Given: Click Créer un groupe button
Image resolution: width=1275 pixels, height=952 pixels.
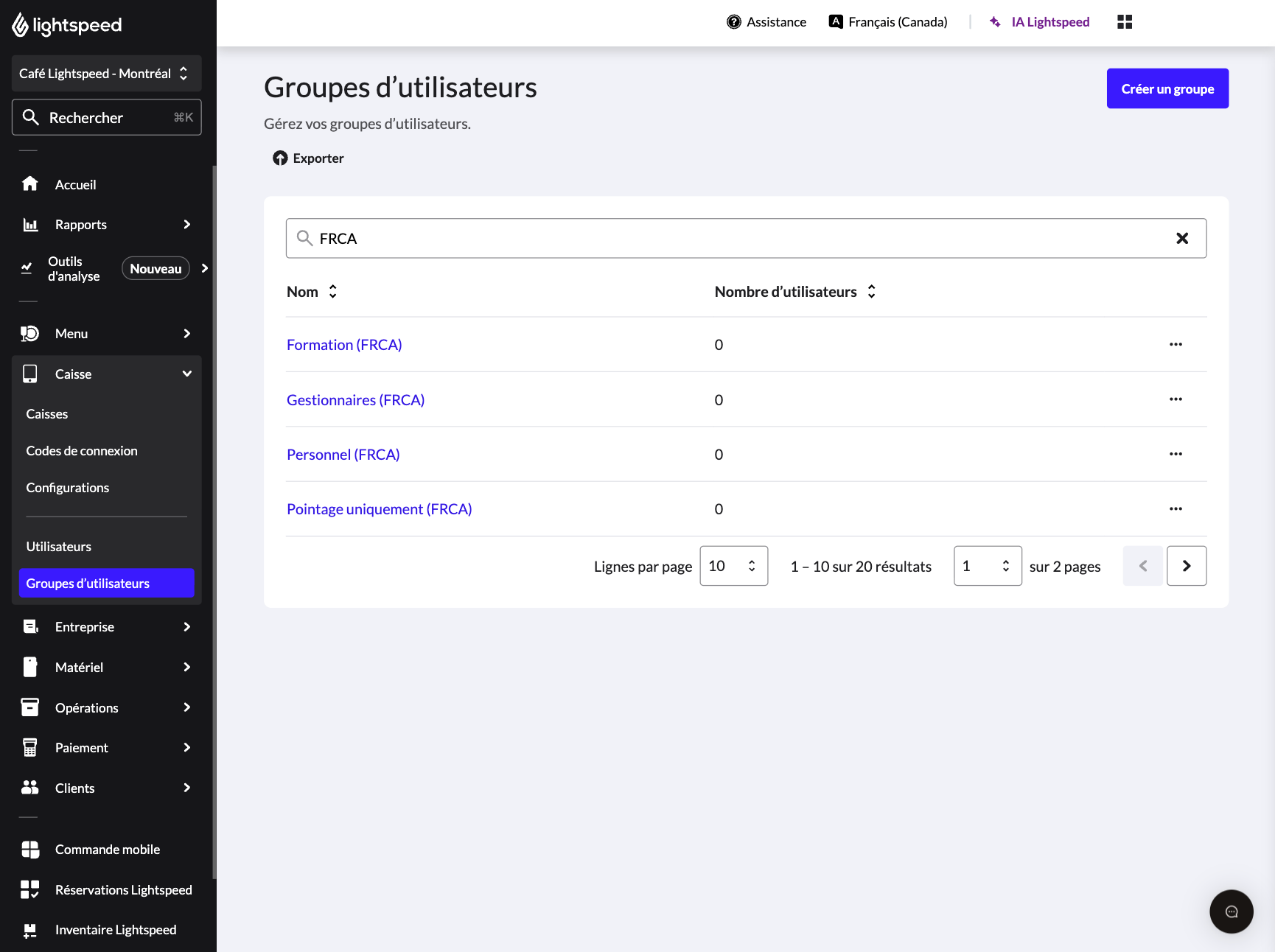Looking at the screenshot, I should click(1167, 88).
